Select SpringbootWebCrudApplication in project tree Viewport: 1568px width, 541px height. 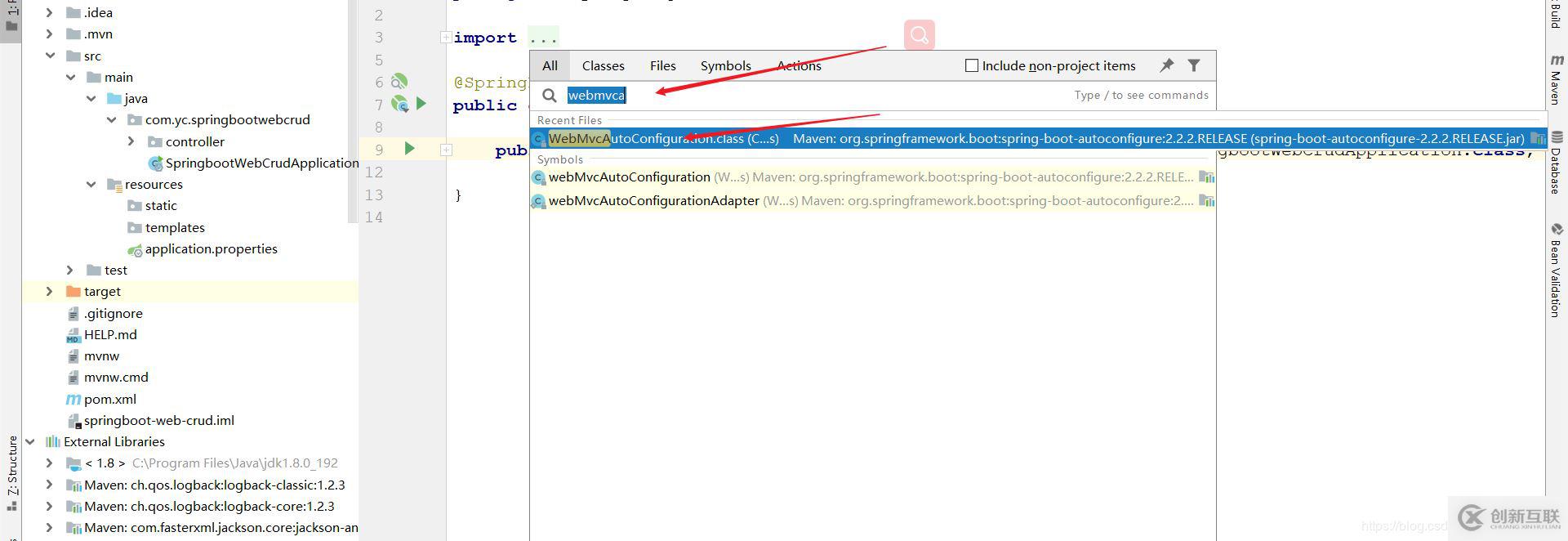(x=261, y=163)
